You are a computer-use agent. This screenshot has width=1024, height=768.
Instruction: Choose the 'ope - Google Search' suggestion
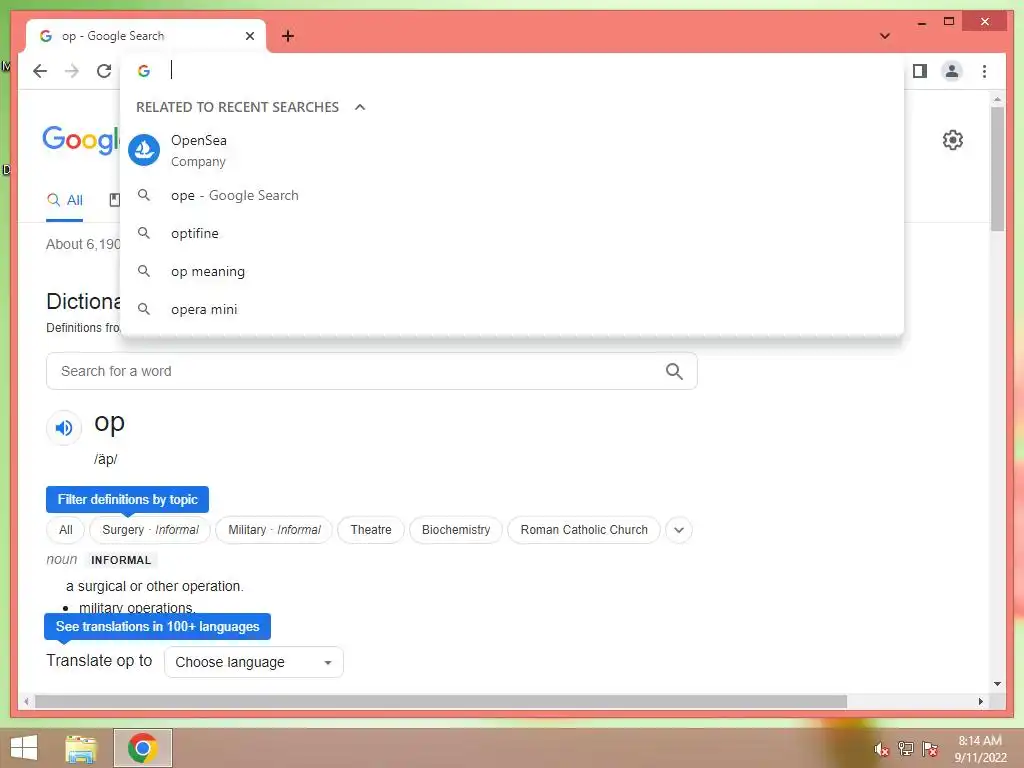(x=513, y=195)
